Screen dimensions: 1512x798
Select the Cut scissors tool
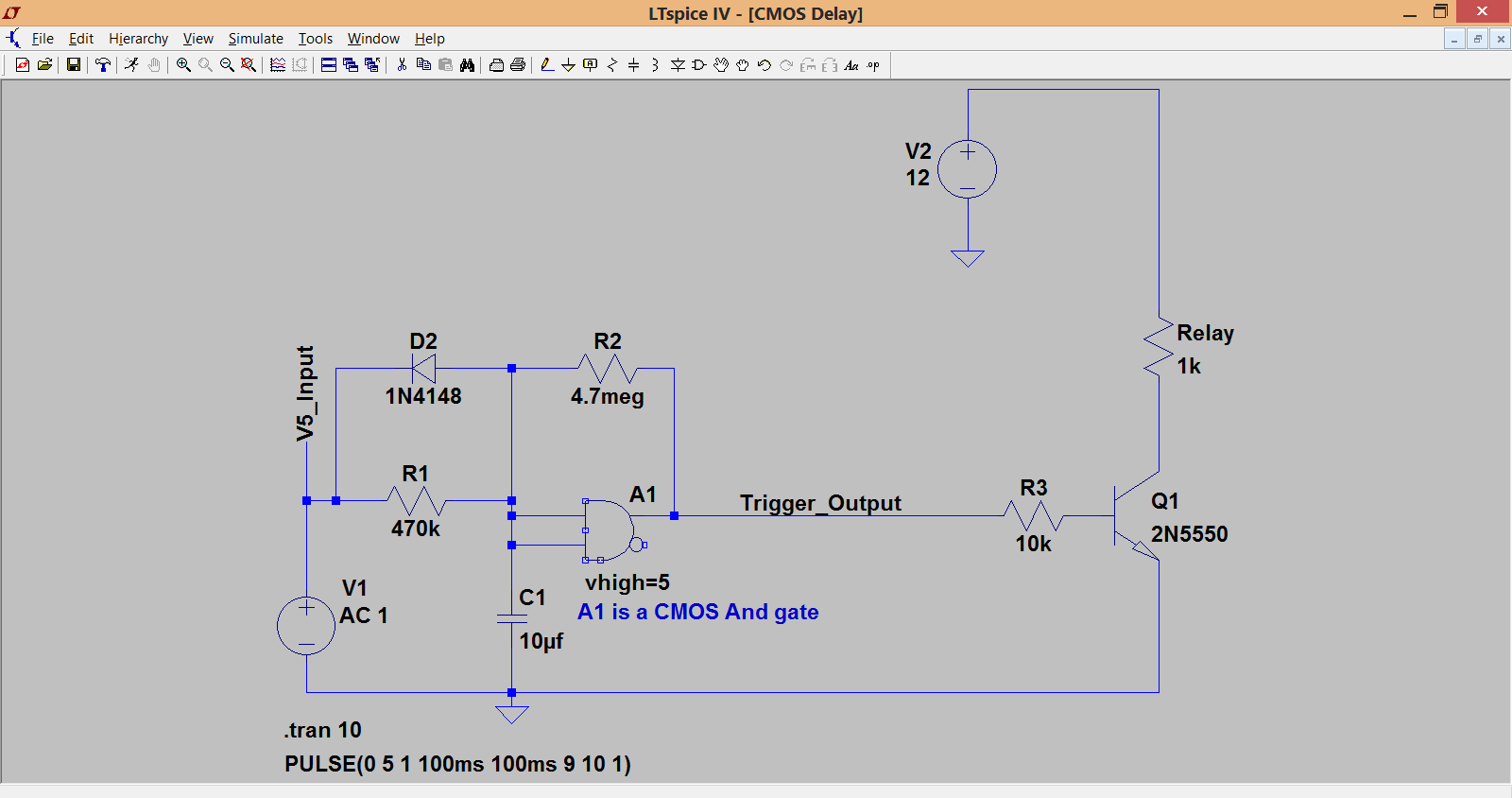pyautogui.click(x=402, y=65)
